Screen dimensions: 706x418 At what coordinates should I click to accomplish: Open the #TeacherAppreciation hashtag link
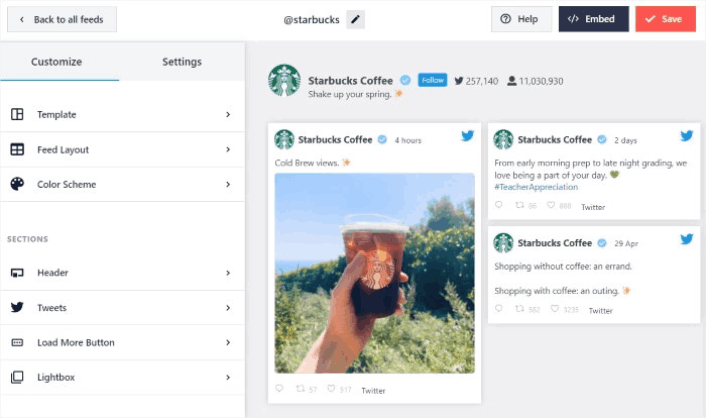tap(536, 187)
